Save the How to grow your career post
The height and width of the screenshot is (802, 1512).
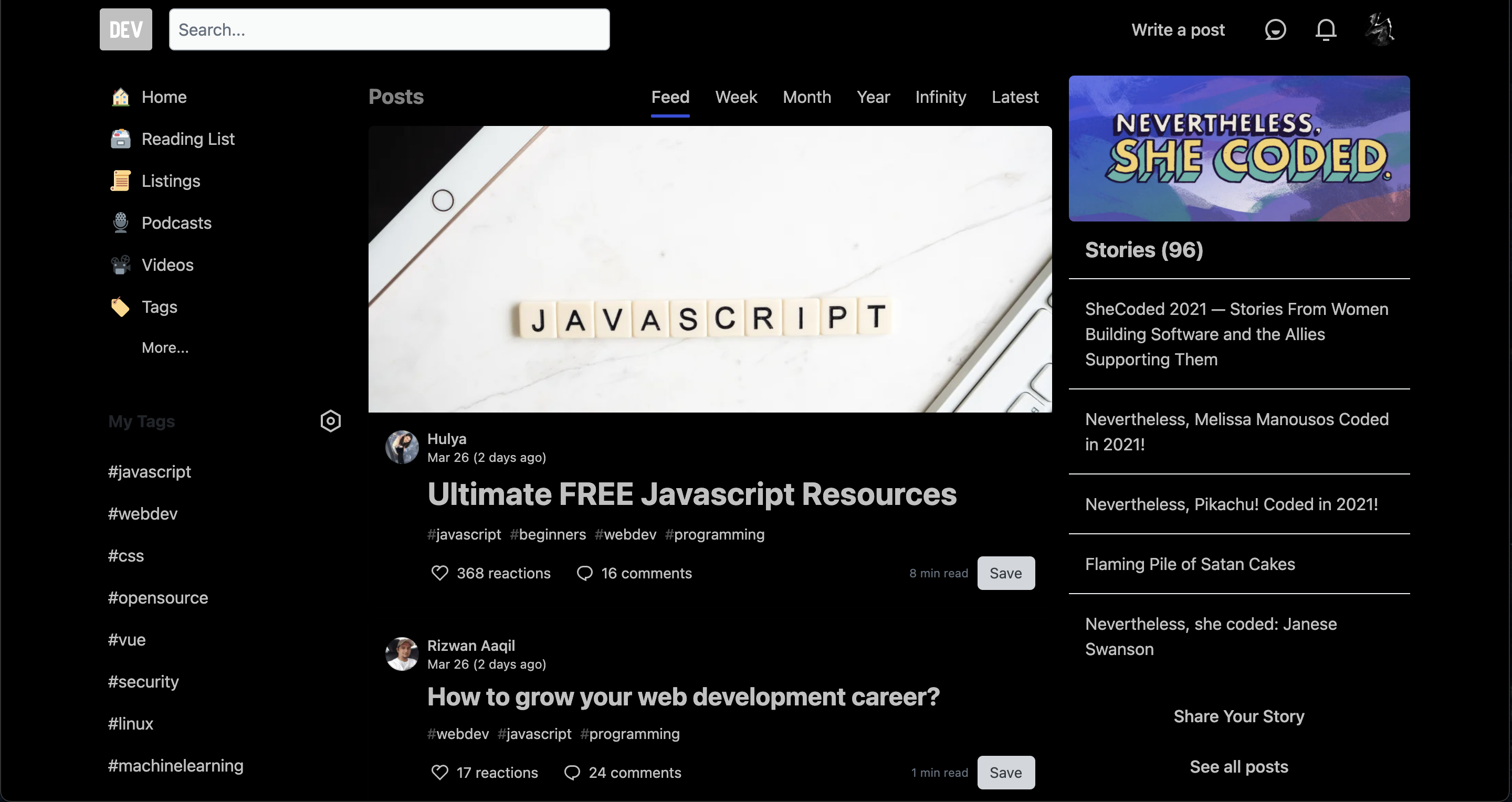pos(1005,772)
